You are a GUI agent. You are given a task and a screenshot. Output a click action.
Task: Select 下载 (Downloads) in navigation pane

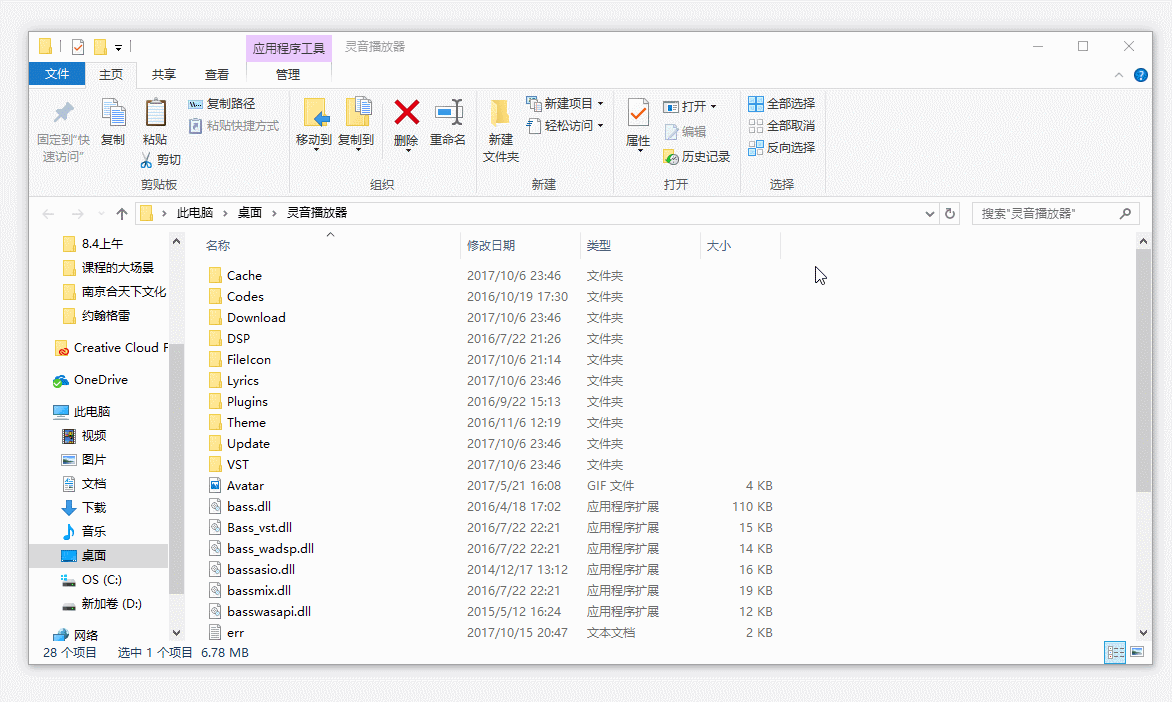pyautogui.click(x=83, y=508)
